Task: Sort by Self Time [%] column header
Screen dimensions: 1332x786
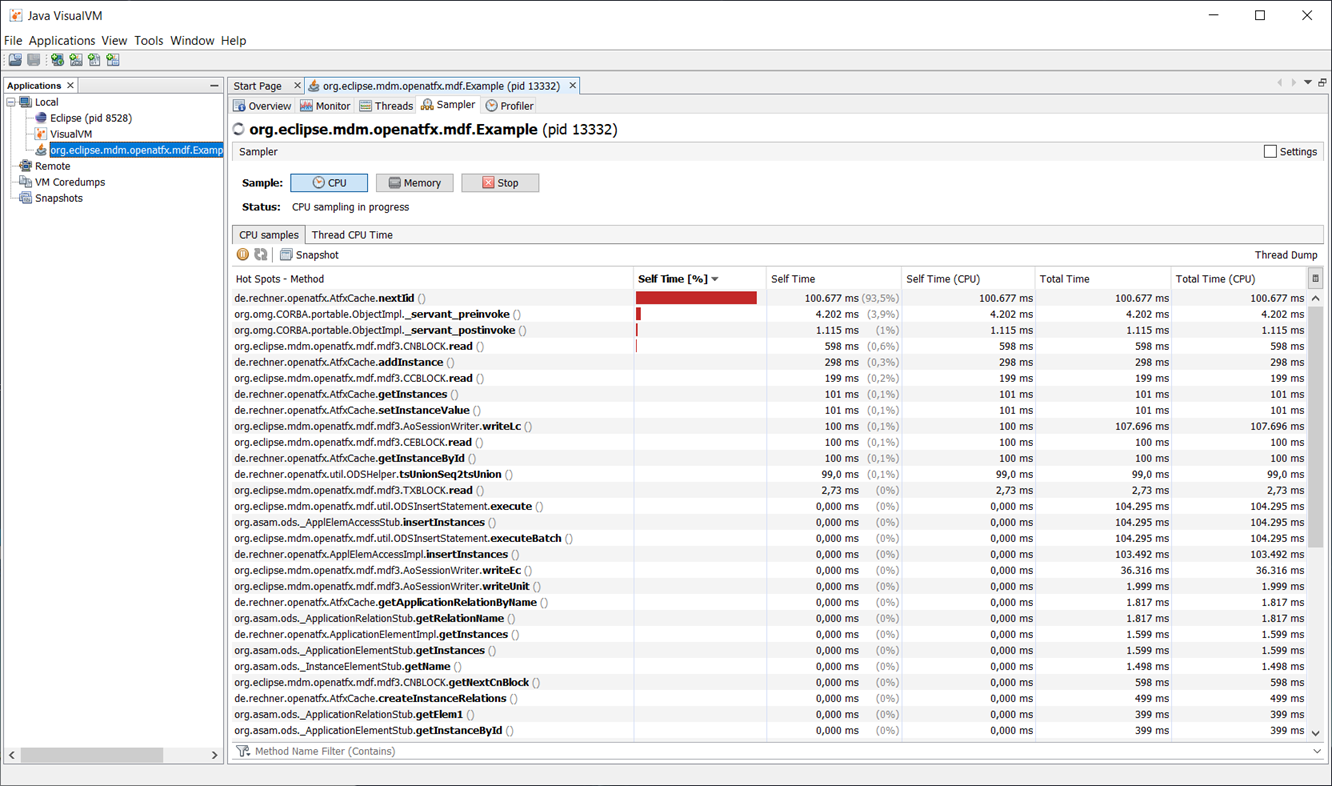Action: [x=699, y=279]
